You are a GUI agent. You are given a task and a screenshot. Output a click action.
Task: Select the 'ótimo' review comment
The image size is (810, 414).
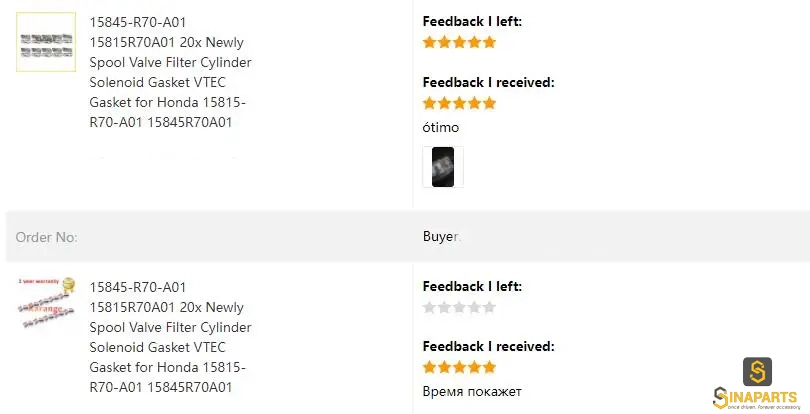(441, 127)
